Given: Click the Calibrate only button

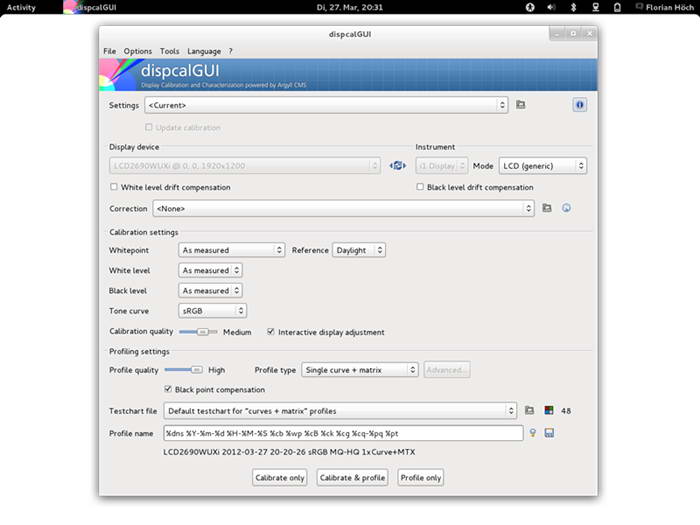Looking at the screenshot, I should (279, 478).
